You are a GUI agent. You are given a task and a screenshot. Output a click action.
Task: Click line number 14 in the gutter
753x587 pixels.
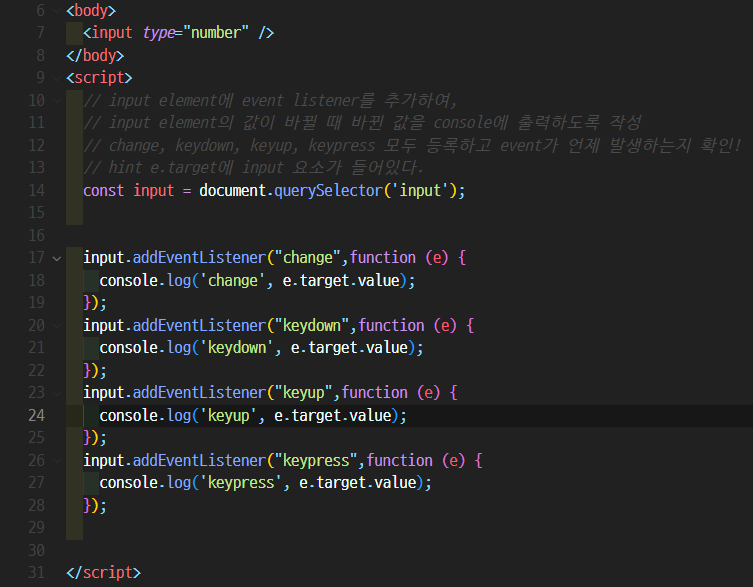(x=36, y=191)
